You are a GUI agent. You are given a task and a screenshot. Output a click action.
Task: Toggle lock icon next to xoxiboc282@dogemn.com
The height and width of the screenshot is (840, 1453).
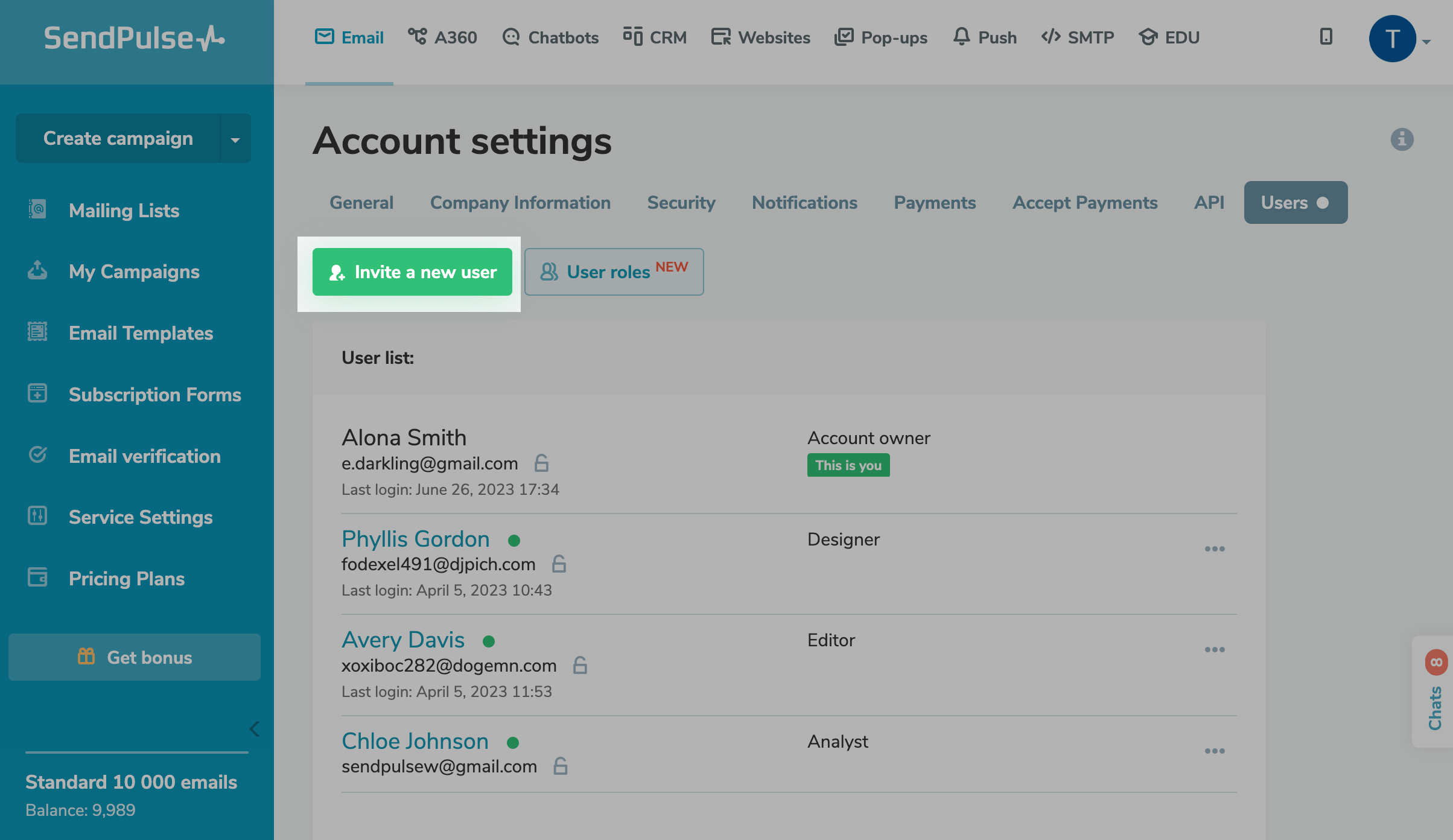(580, 666)
